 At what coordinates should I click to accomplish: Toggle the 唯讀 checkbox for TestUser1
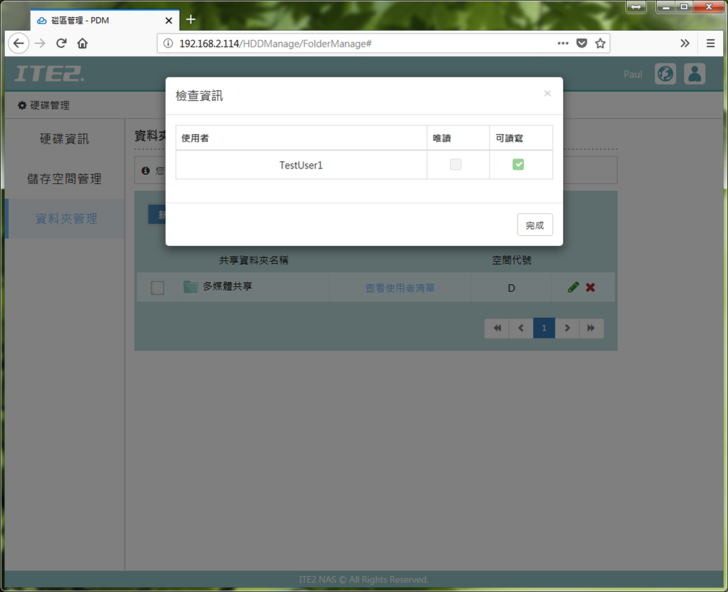tap(456, 164)
